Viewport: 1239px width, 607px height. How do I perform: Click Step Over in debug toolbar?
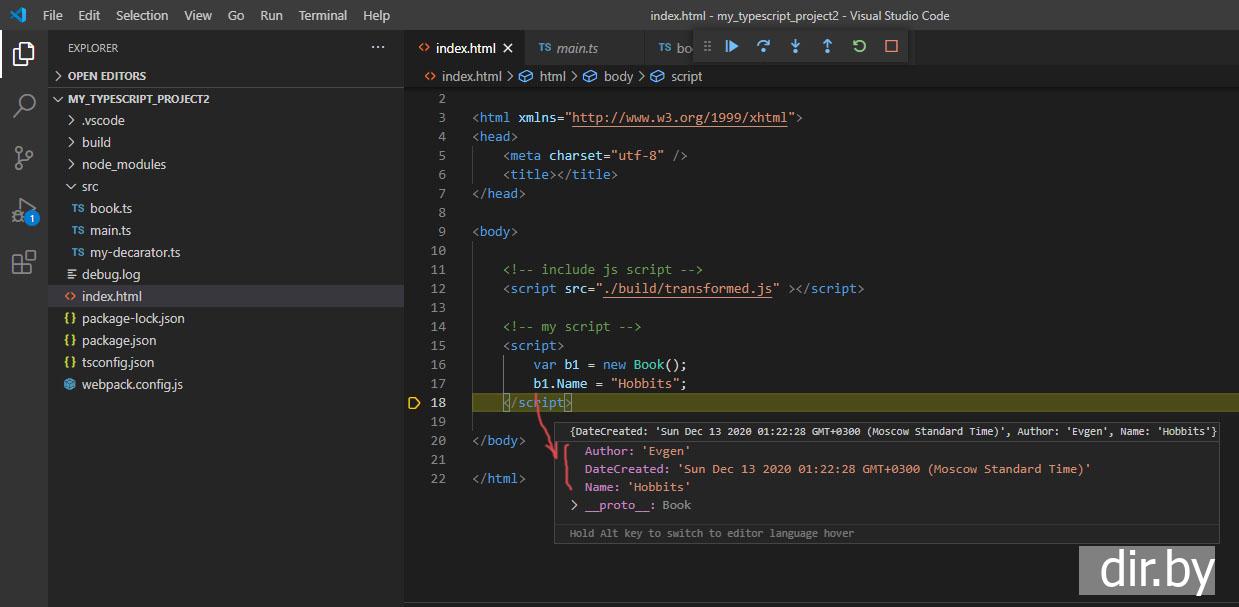[764, 46]
